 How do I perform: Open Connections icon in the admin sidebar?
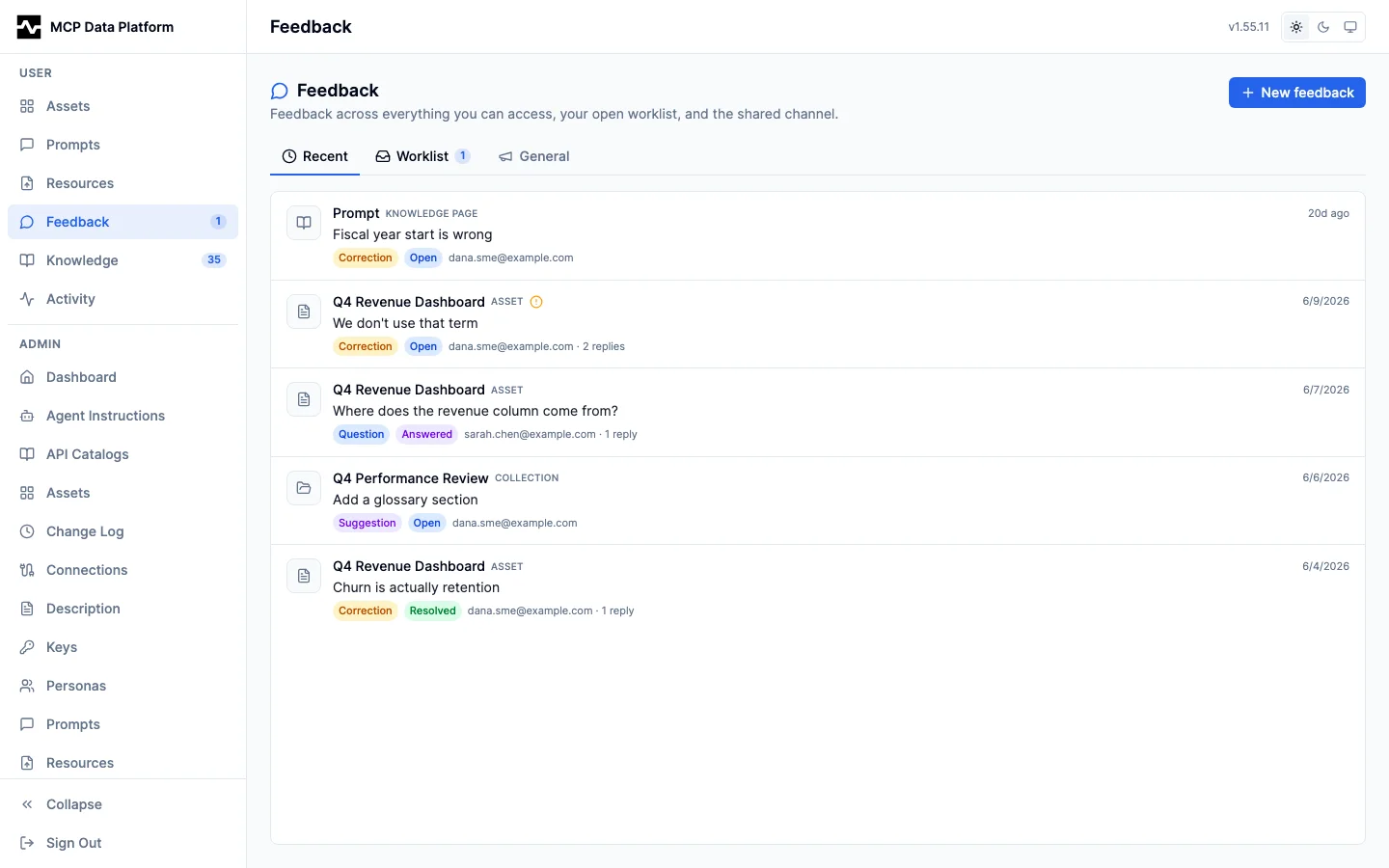click(27, 570)
